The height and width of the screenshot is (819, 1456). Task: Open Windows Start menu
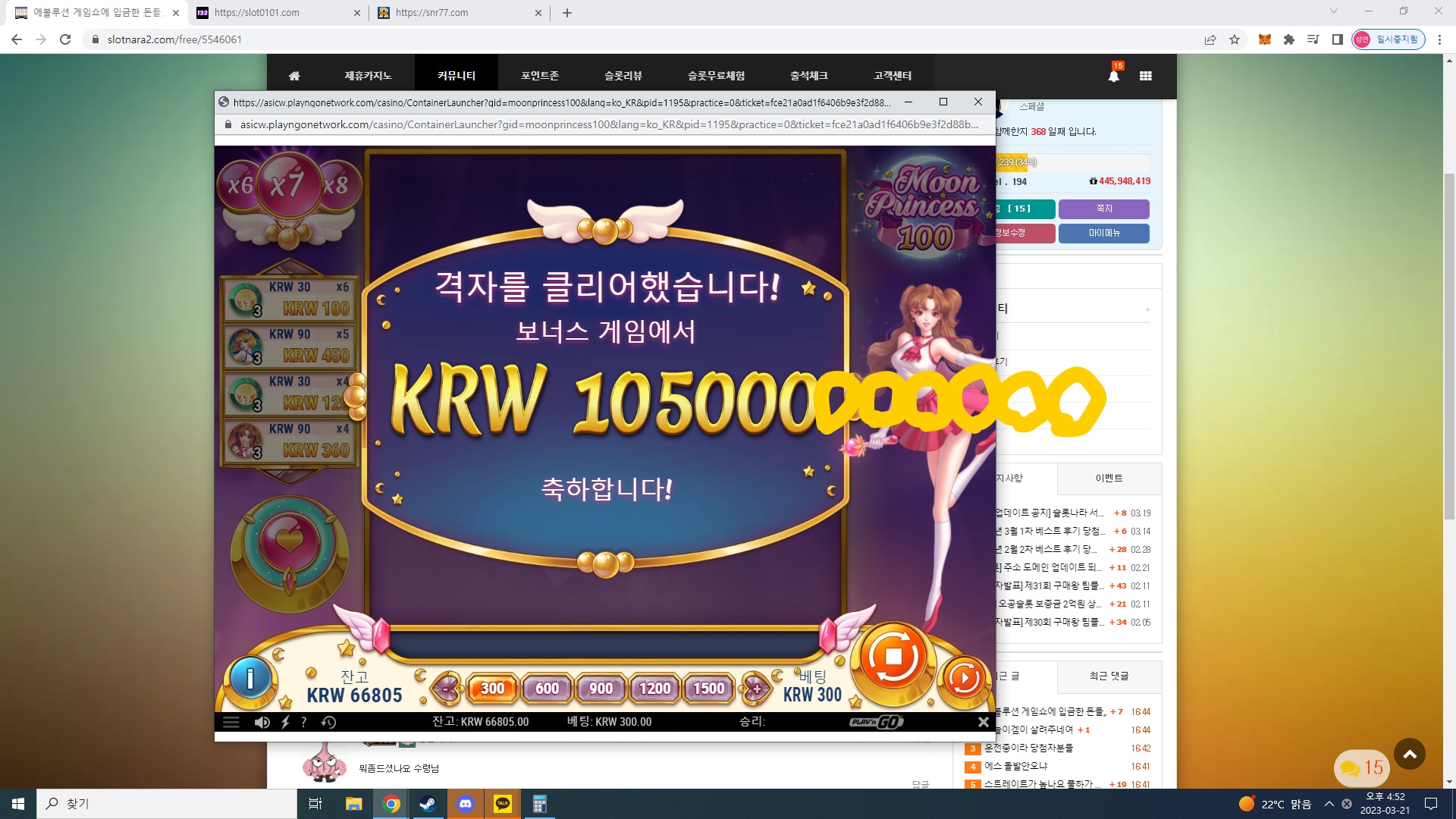[x=18, y=804]
